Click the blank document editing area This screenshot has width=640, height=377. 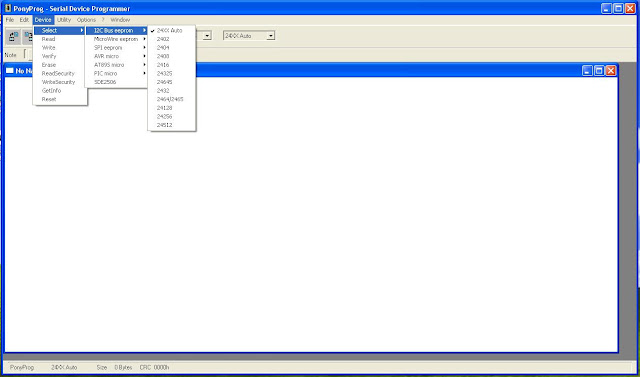click(311, 214)
